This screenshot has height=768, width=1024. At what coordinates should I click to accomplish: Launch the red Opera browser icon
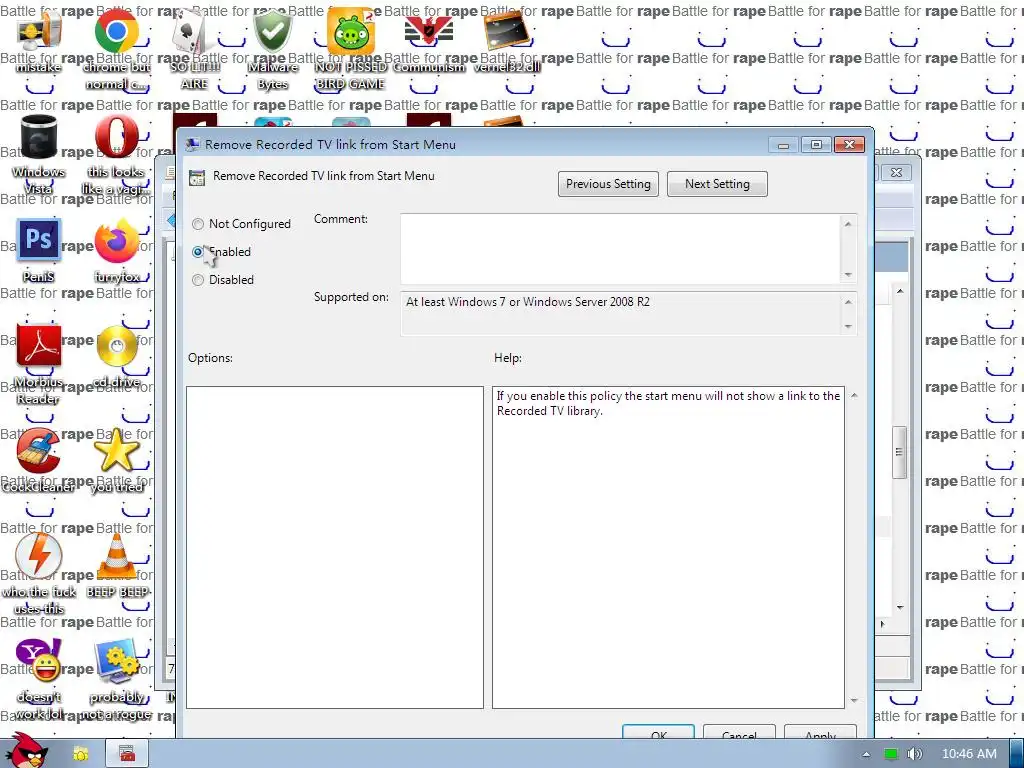(x=116, y=137)
